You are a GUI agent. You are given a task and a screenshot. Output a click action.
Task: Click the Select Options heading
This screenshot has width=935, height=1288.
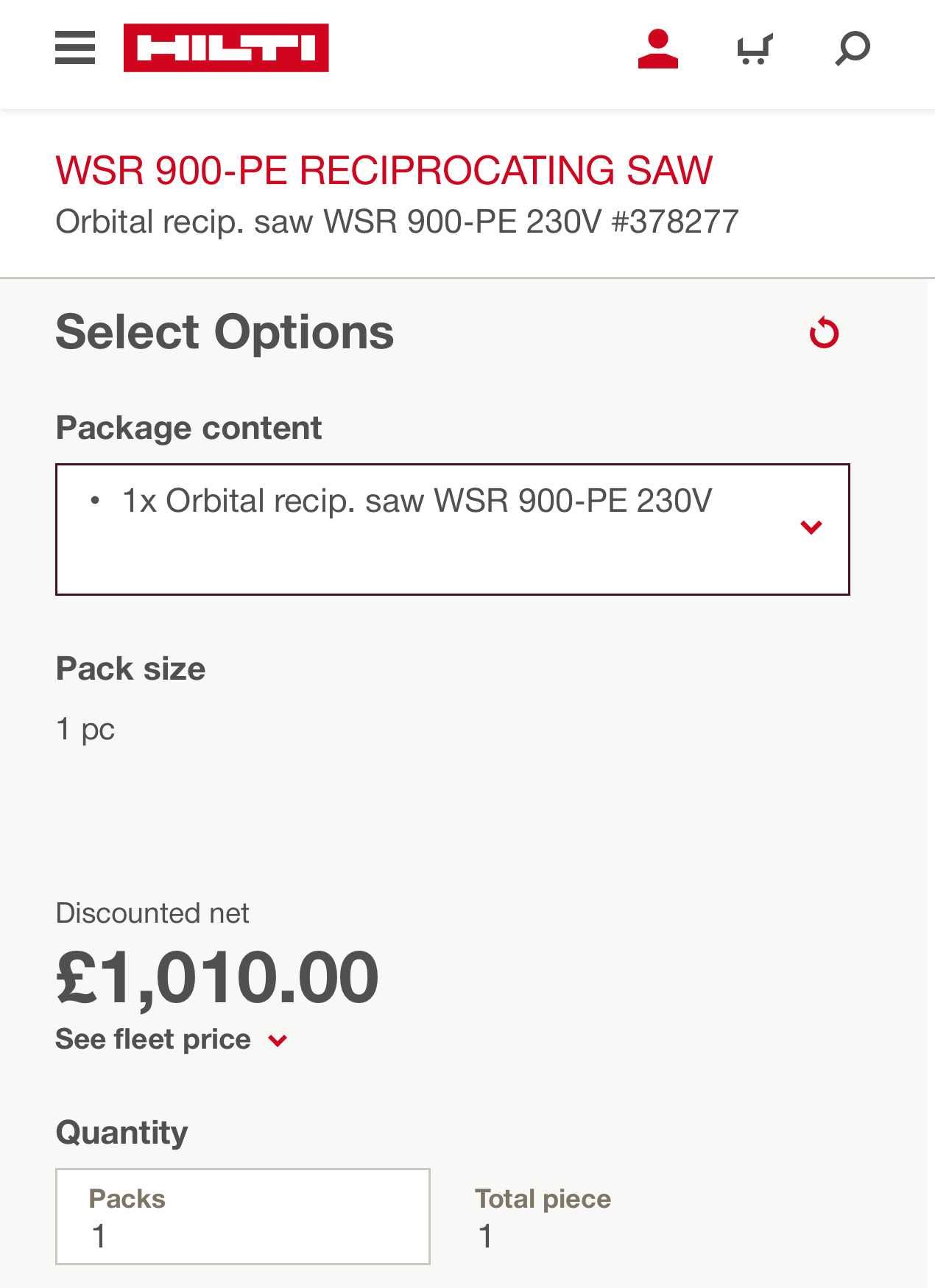click(225, 332)
